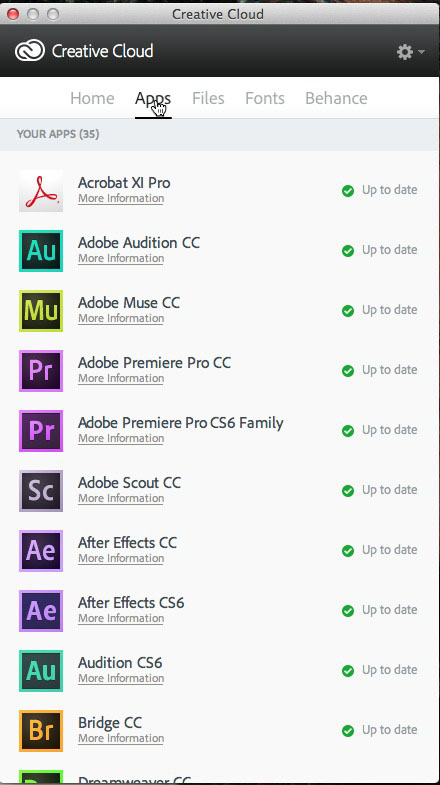Go to the Behance tab
440x785 pixels.
click(336, 98)
